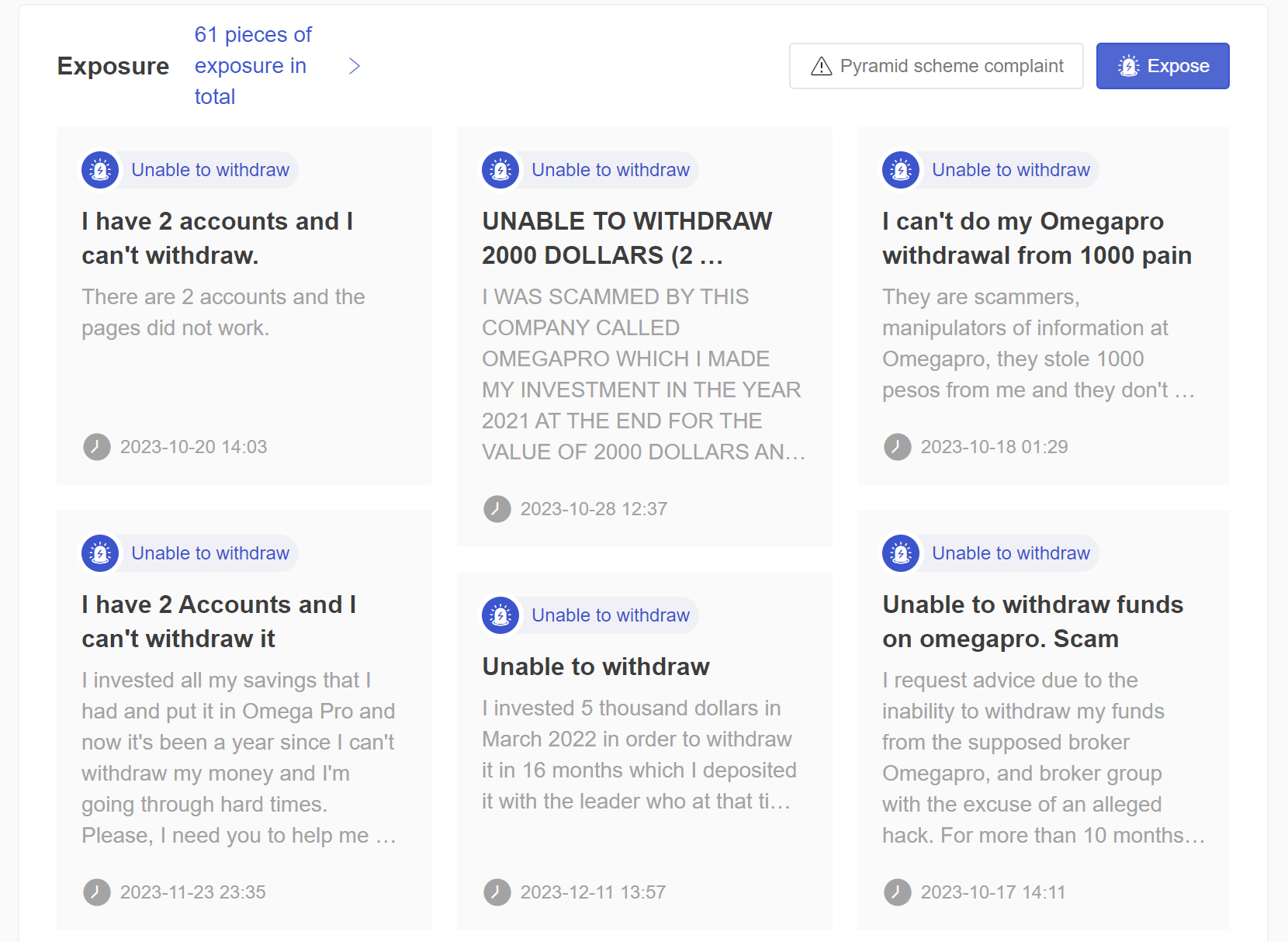Click 'Unable to withdraw' tag on the 2023-12-11 card

pyautogui.click(x=611, y=615)
